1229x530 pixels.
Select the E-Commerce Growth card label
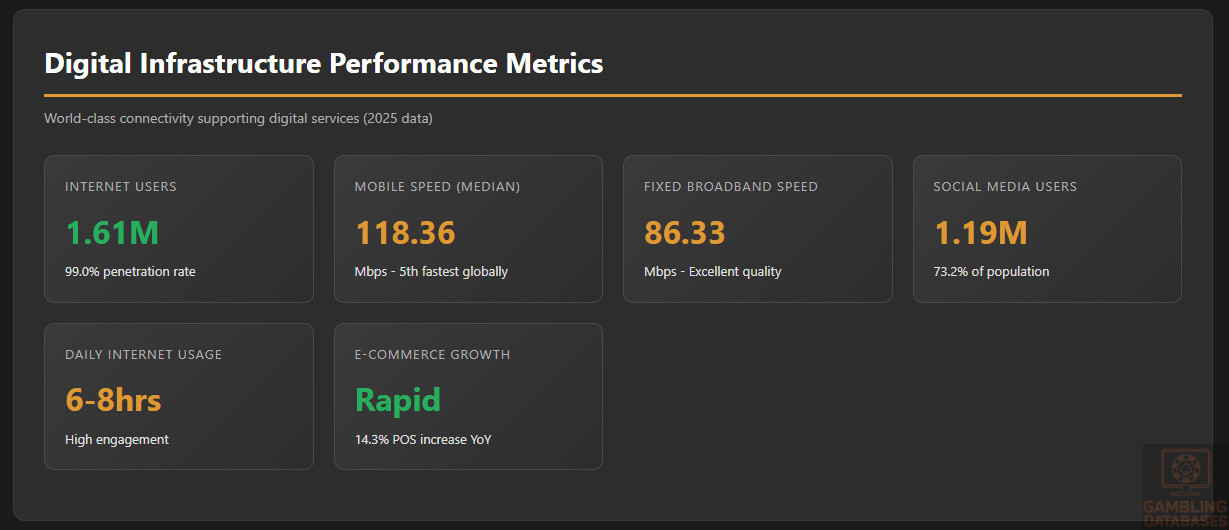coord(432,355)
